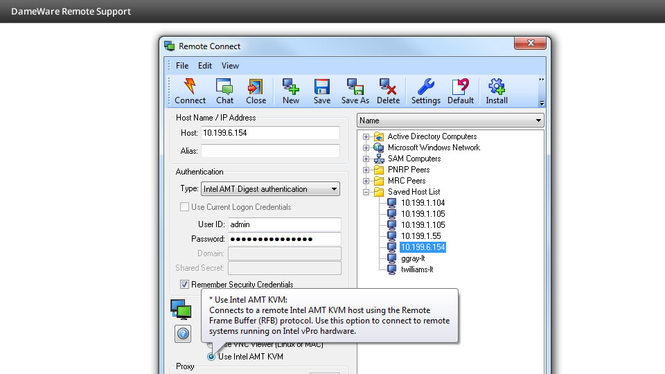The image size is (665, 374).
Task: Uncheck Remember Security Credentials
Action: coord(184,284)
